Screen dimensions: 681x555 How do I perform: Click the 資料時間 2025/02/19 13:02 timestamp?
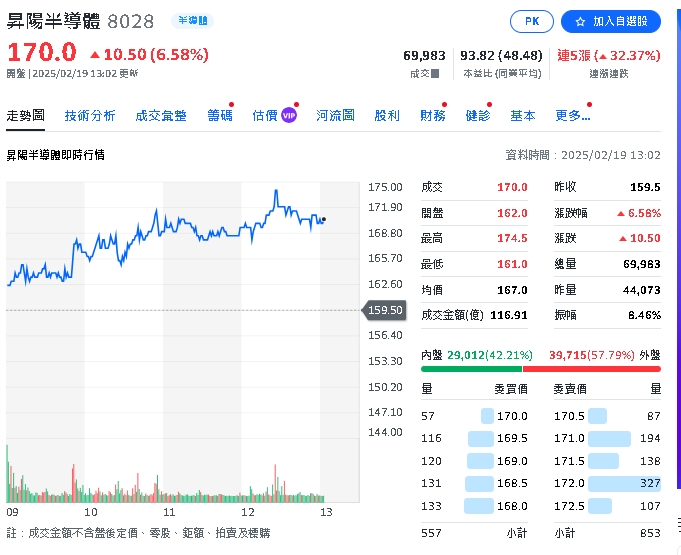583,155
